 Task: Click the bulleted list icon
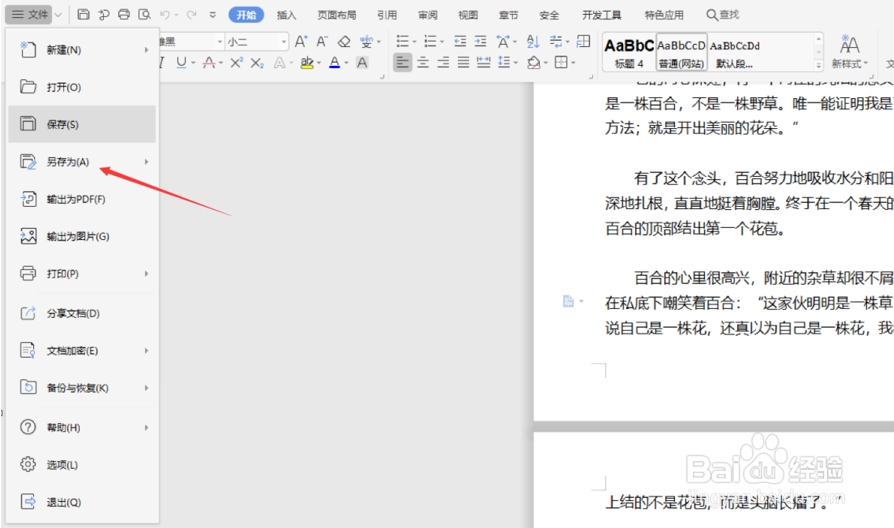(x=403, y=42)
